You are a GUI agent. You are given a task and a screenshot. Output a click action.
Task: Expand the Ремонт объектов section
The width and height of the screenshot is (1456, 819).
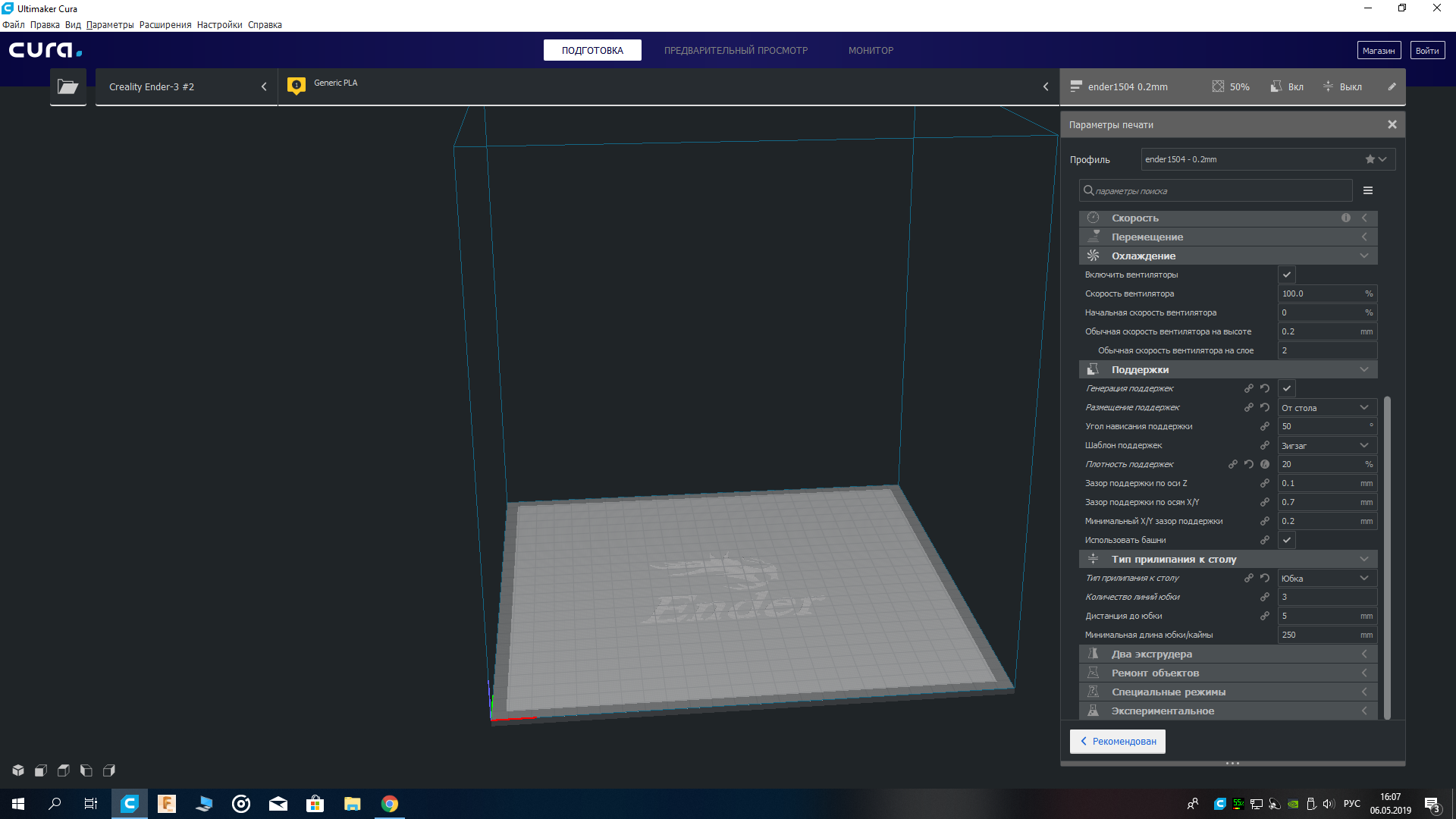coord(1228,673)
